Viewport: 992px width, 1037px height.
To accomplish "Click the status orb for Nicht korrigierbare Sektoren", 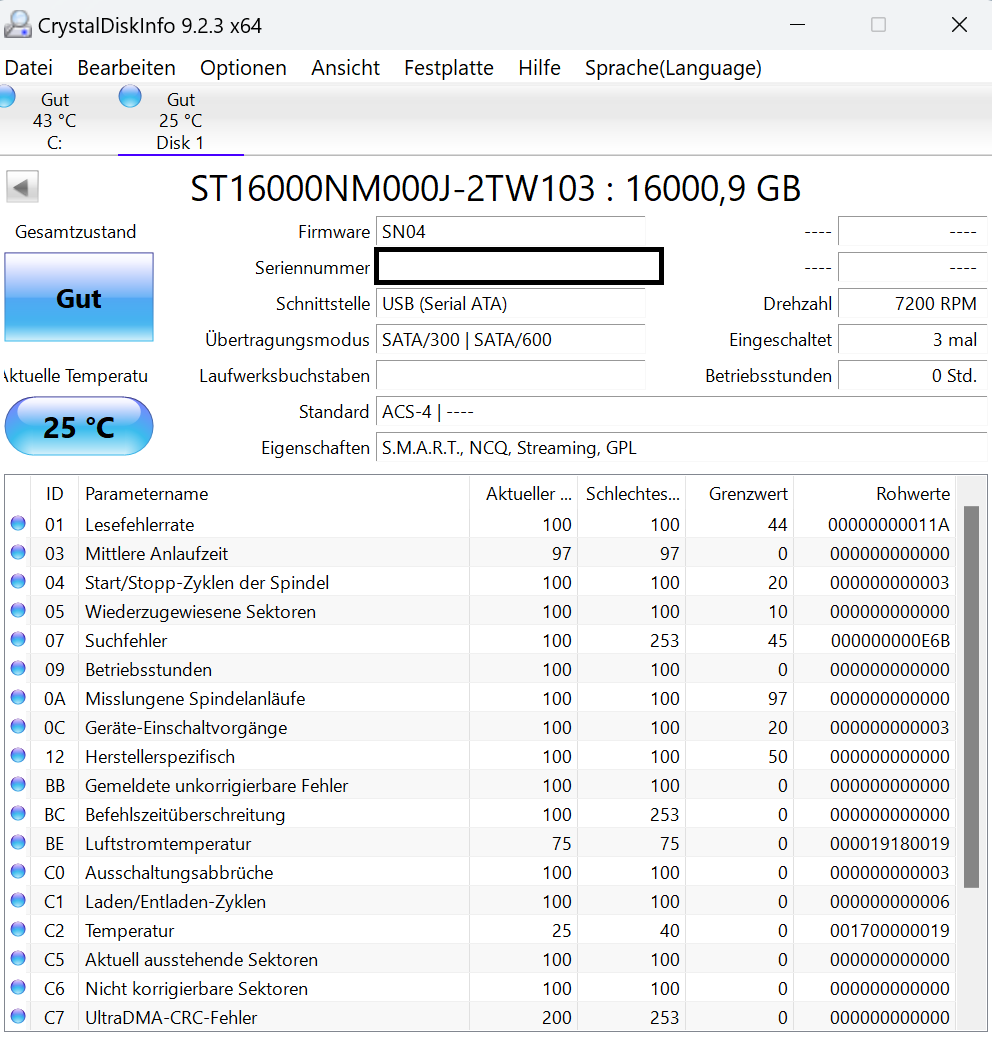I will (x=19, y=988).
